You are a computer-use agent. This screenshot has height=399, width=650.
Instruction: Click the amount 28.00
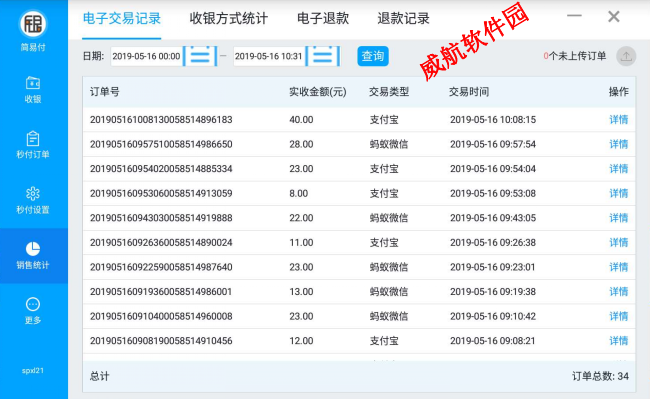pyautogui.click(x=301, y=144)
